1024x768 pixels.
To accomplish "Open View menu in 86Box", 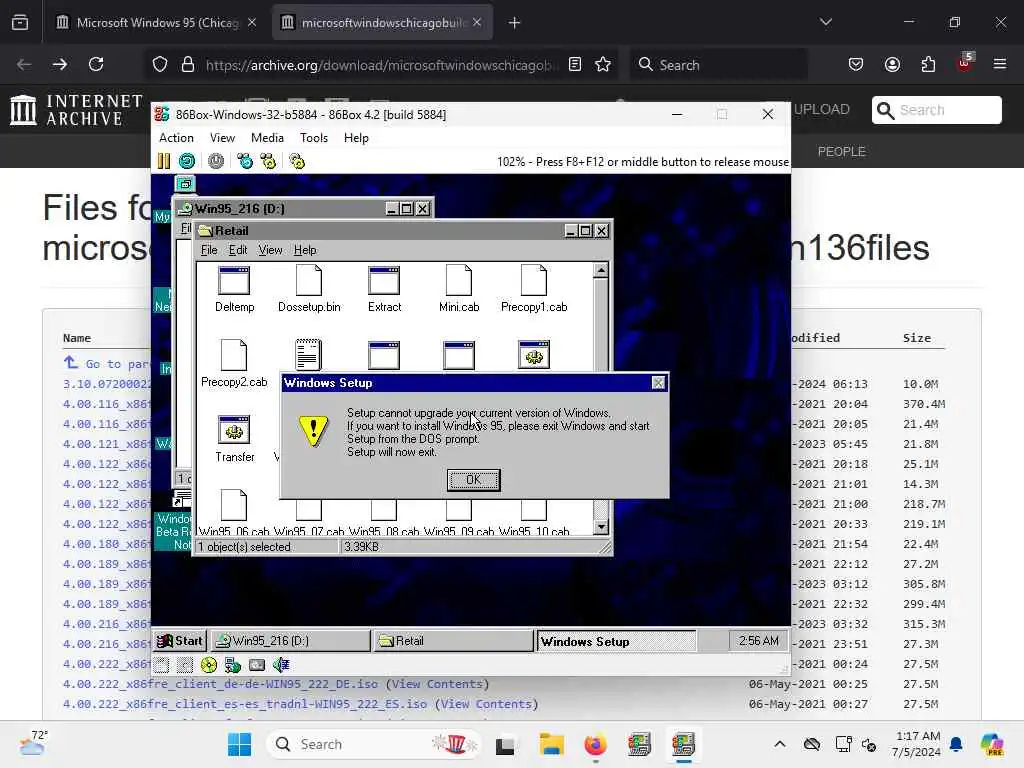I will pyautogui.click(x=222, y=138).
